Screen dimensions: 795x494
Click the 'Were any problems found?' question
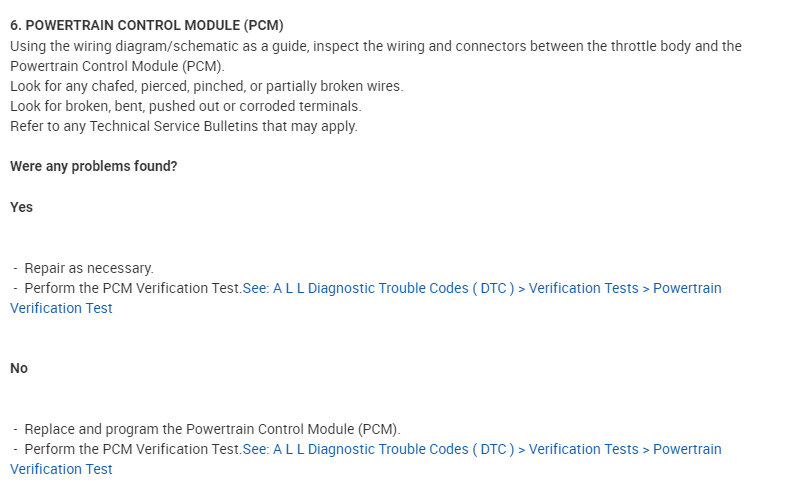click(x=94, y=166)
